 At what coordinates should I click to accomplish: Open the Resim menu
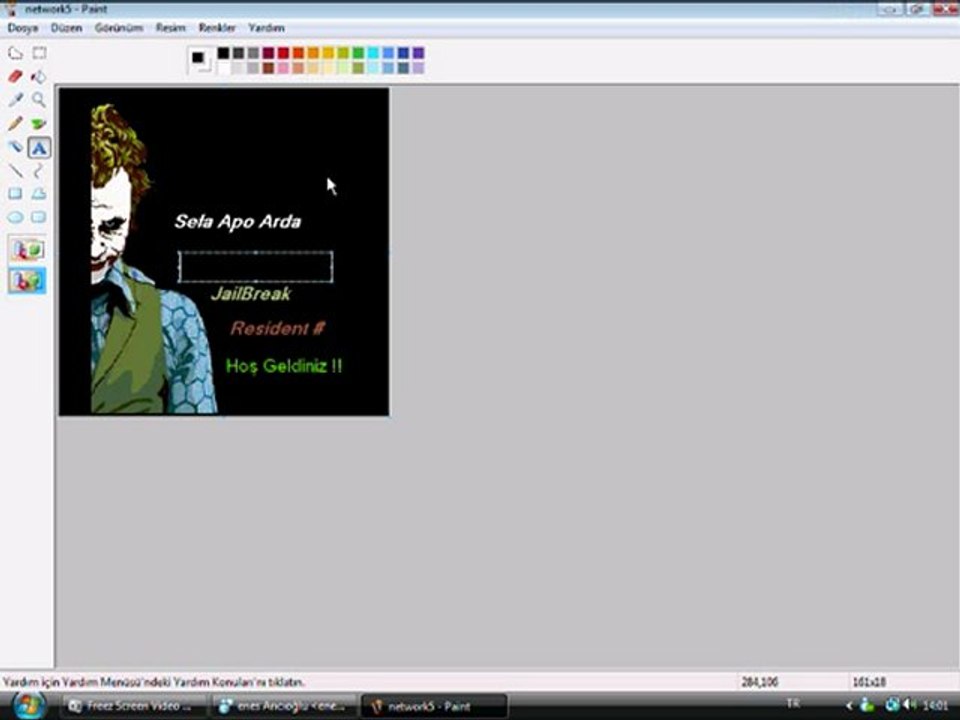[x=171, y=28]
